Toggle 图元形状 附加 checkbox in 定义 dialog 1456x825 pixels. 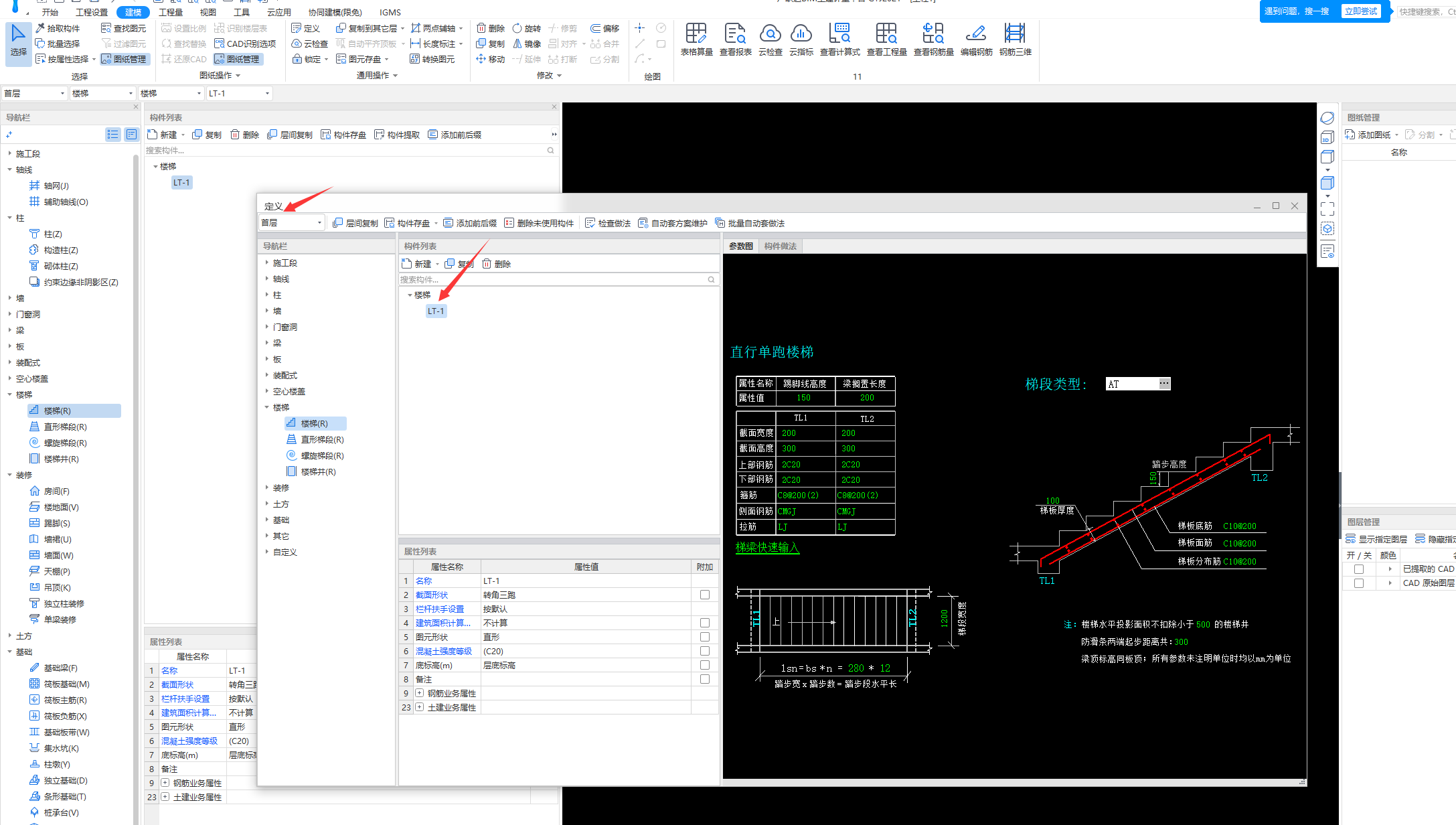pyautogui.click(x=705, y=637)
